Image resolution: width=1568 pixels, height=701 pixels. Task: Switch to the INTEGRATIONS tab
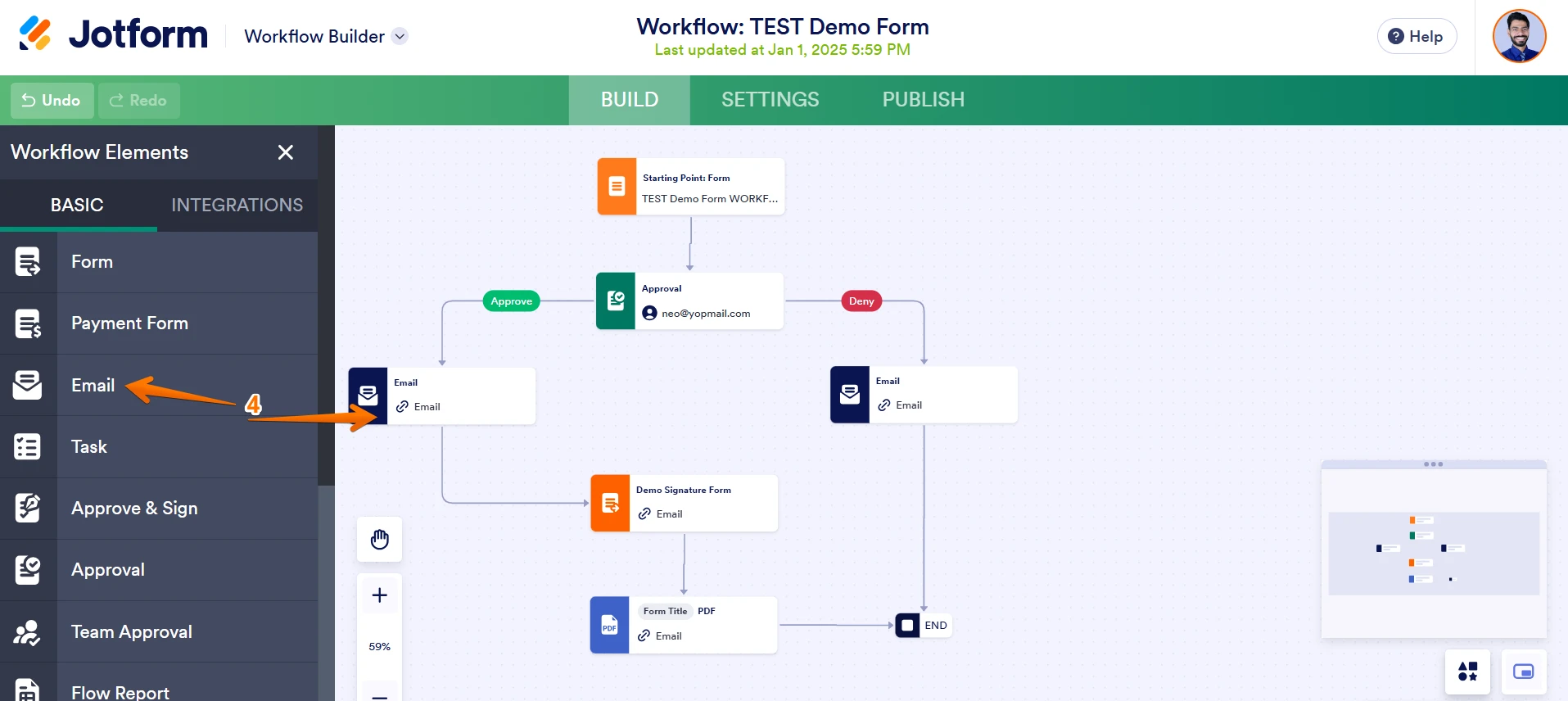pyautogui.click(x=237, y=205)
